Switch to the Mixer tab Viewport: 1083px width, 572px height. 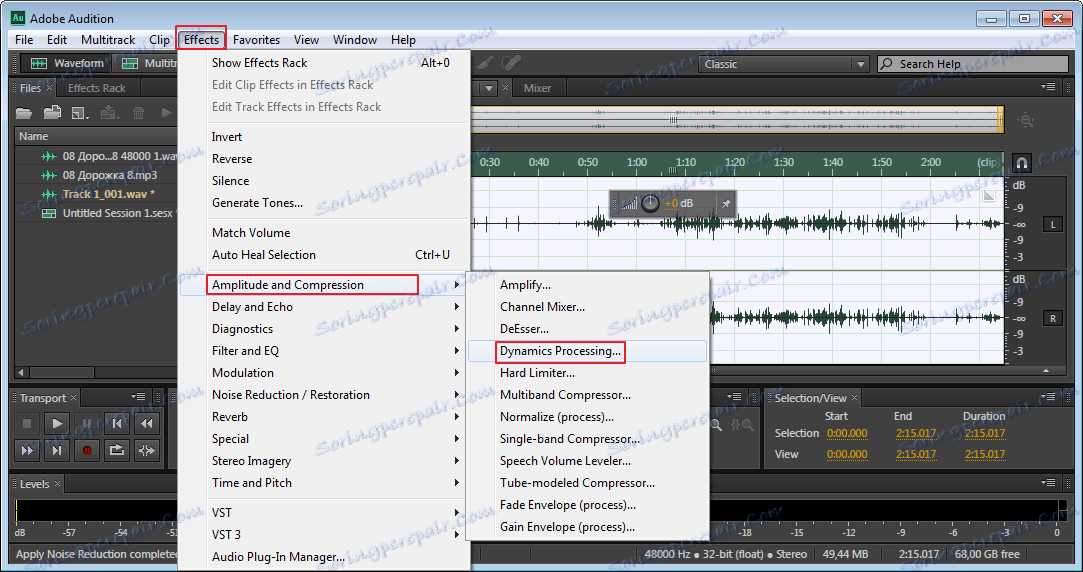tap(537, 88)
